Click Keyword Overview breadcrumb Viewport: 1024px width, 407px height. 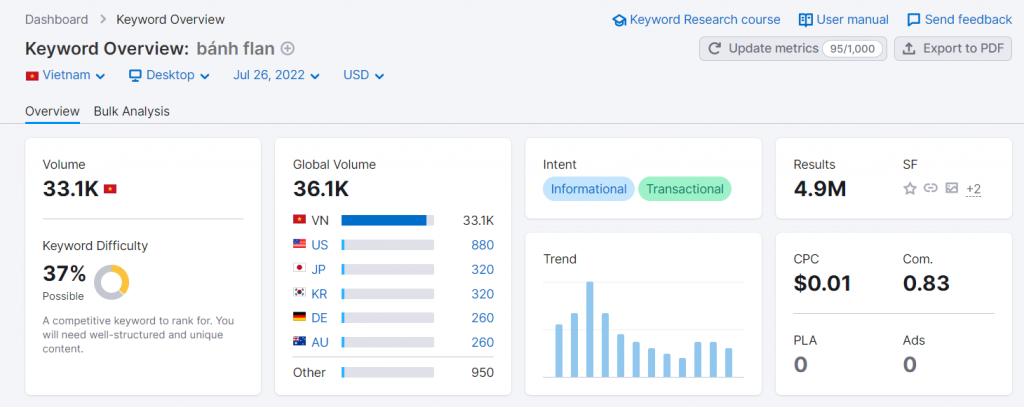tap(170, 20)
